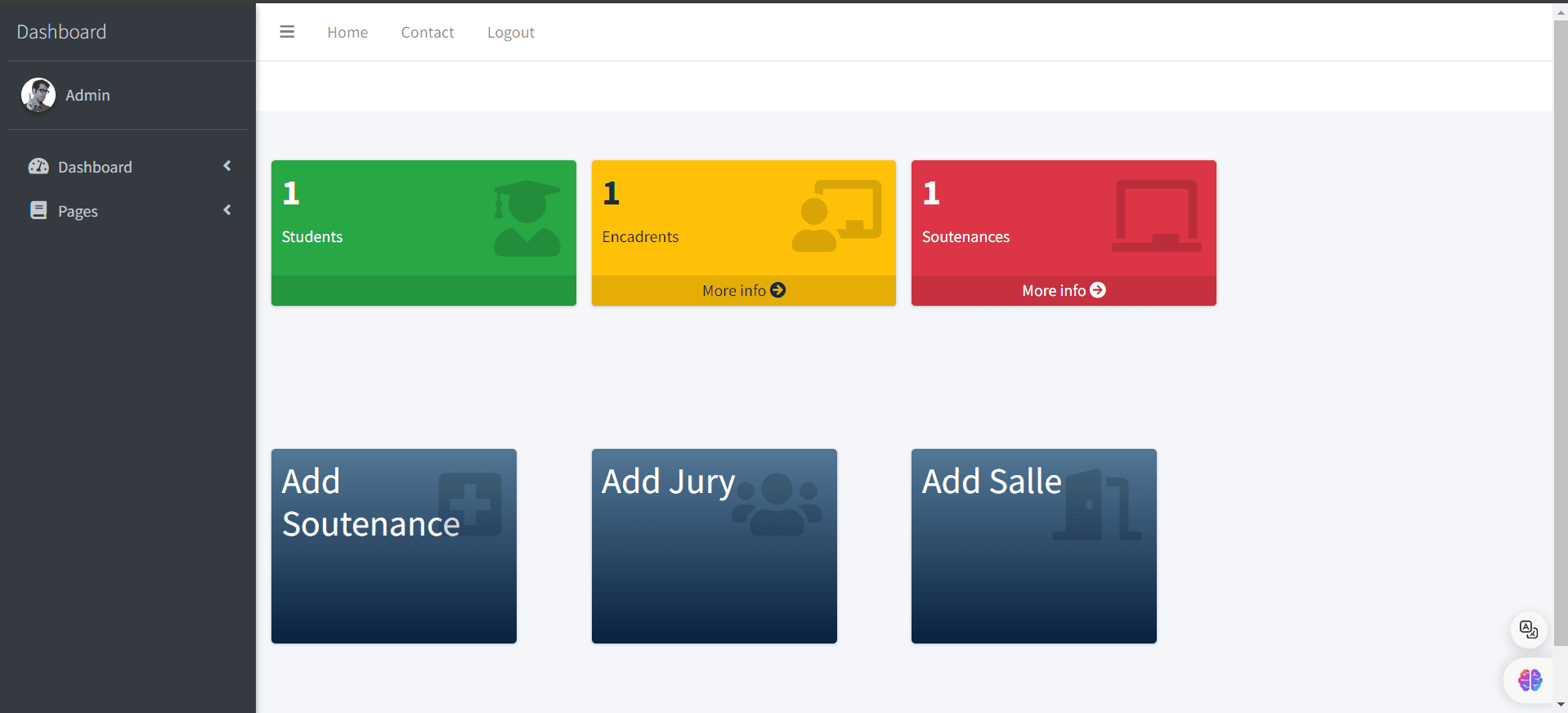Click the Pages book icon in sidebar
Viewport: 1568px width, 713px height.
click(38, 210)
